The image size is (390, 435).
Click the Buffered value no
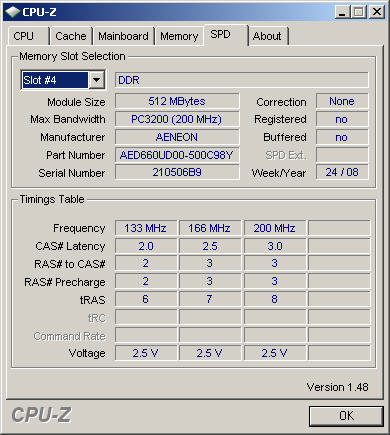[342, 137]
